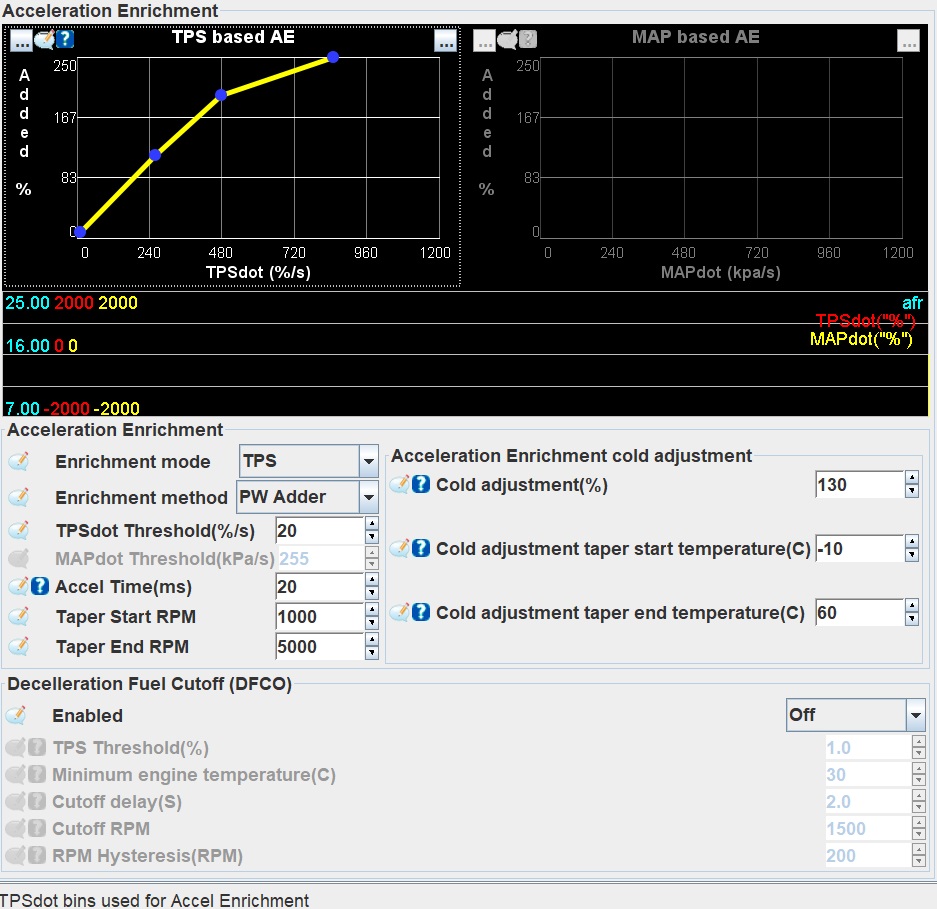Click the TPSdot Threshold value field
Screen dimensions: 937x909
pos(320,531)
